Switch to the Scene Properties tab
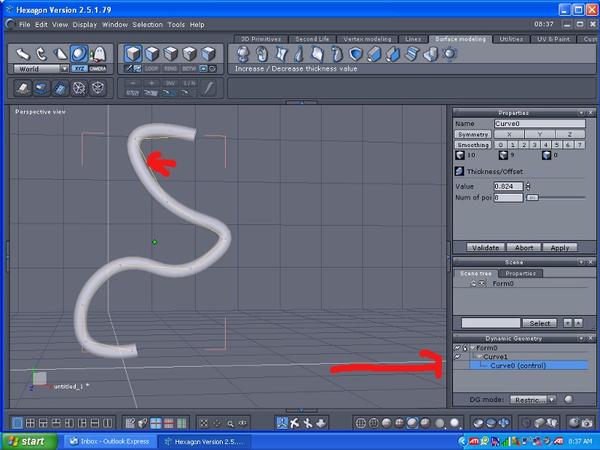600x450 pixels. tap(520, 273)
